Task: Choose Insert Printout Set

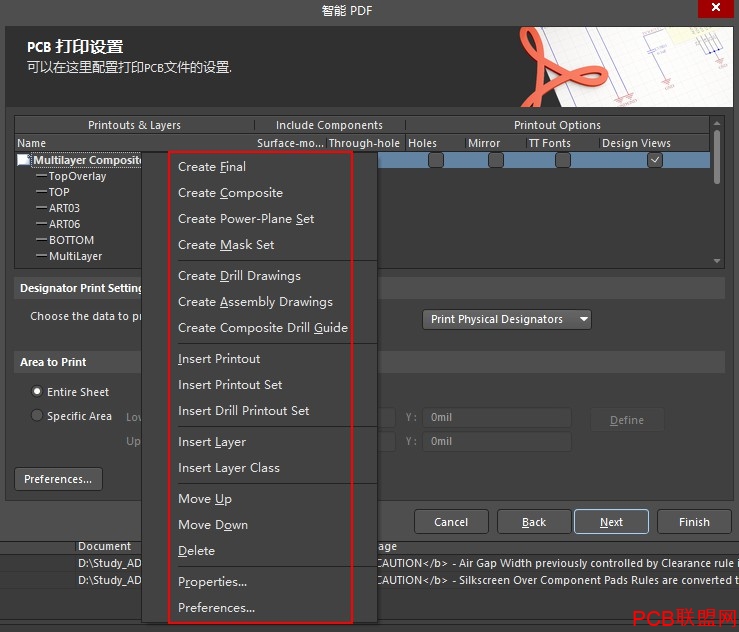Action: (230, 385)
